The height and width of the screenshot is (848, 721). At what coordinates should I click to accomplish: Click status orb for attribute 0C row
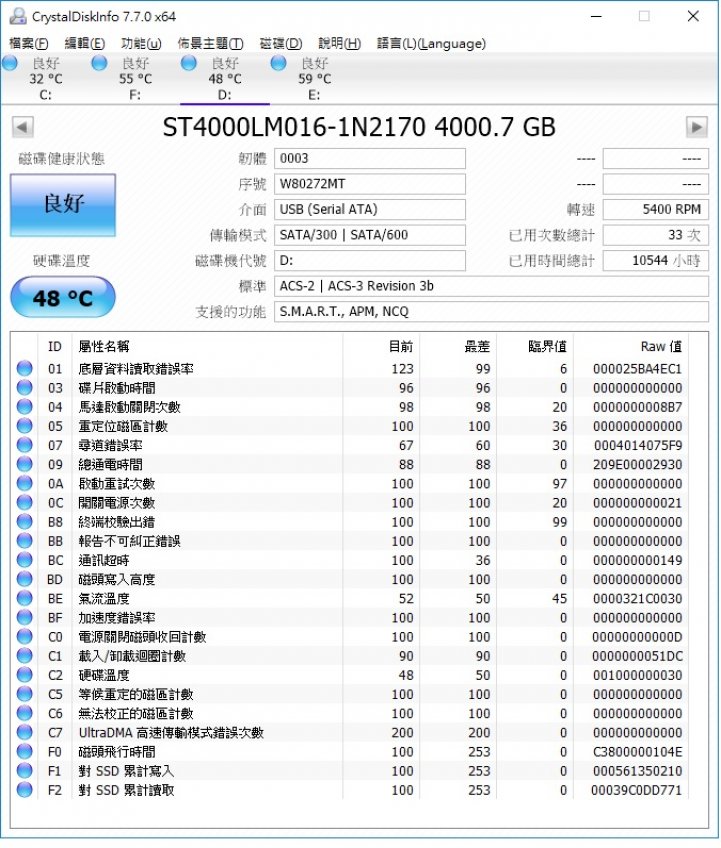tap(24, 502)
